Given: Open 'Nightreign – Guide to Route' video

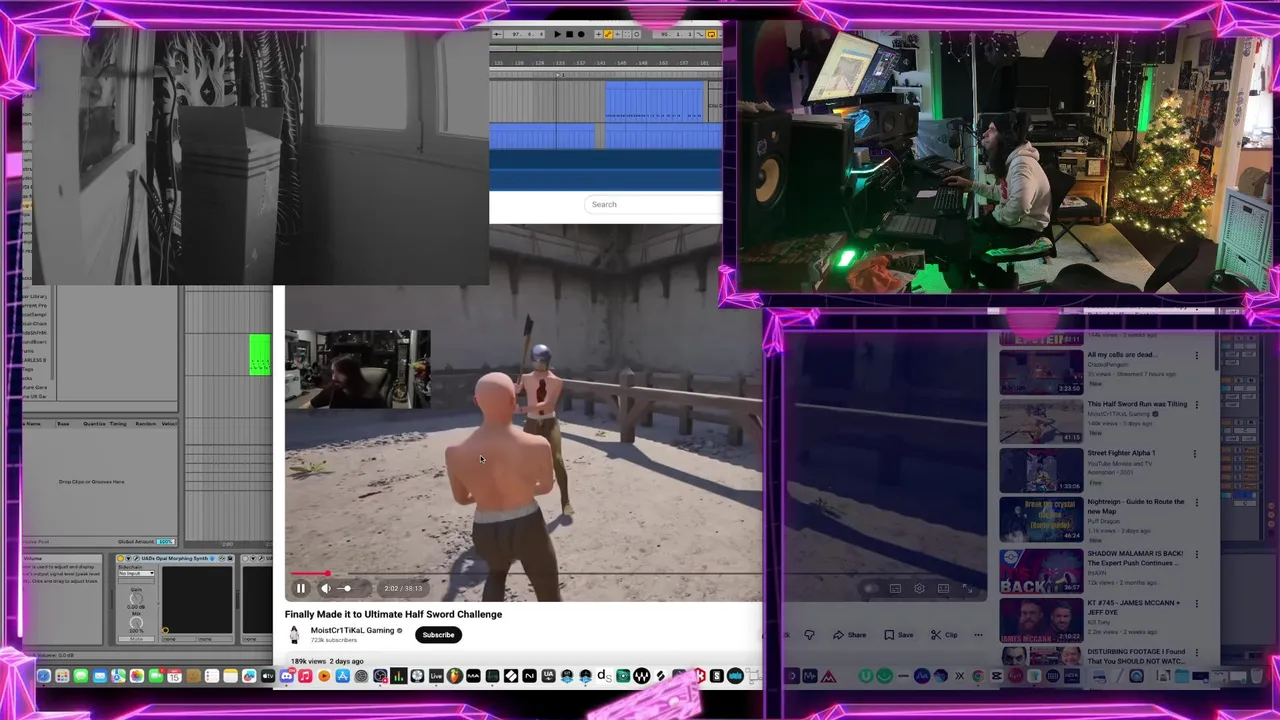Looking at the screenshot, I should (x=1135, y=507).
